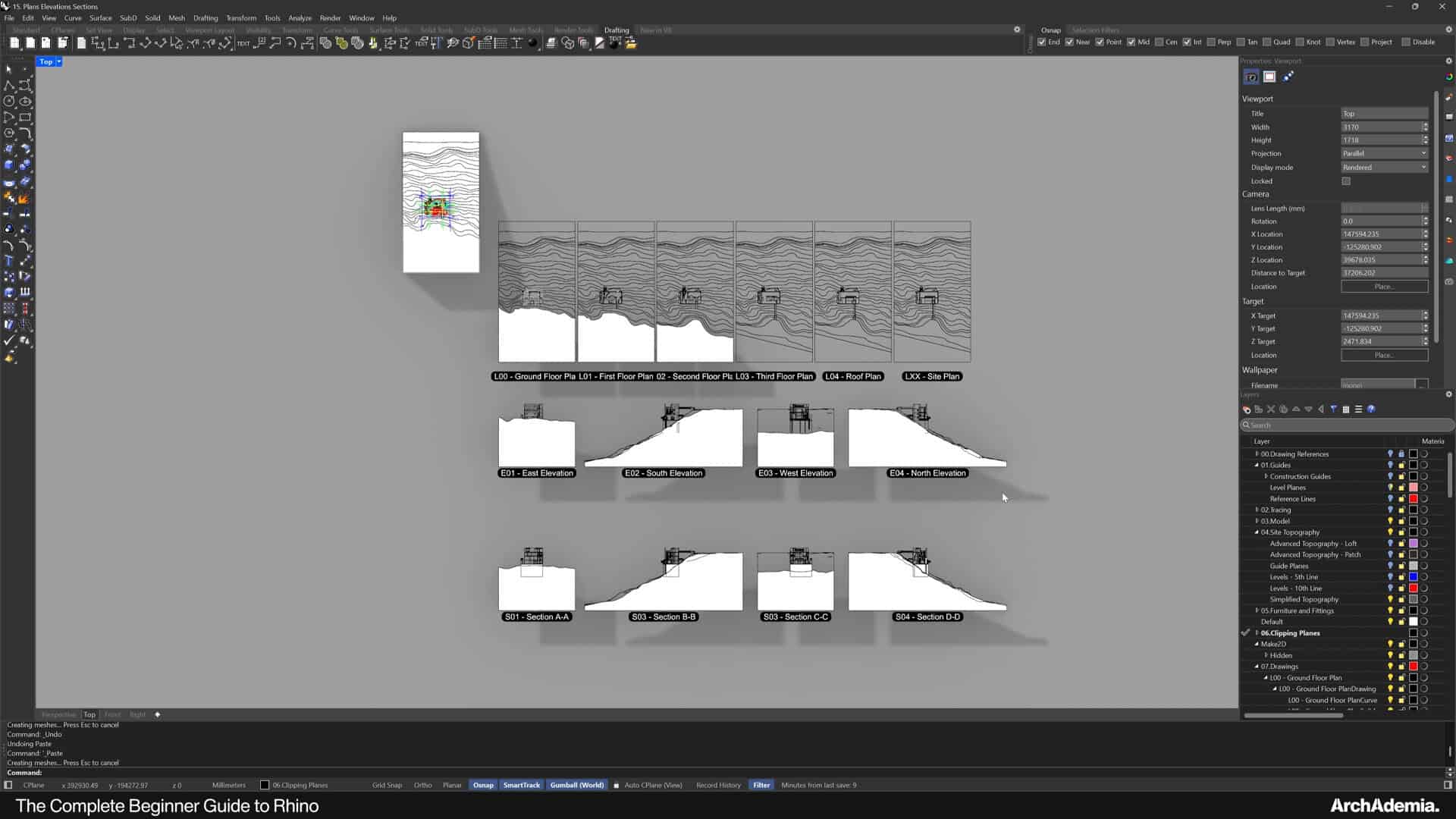Toggle the Osnap status bar button
Viewport: 1456px width, 819px height.
click(x=483, y=785)
